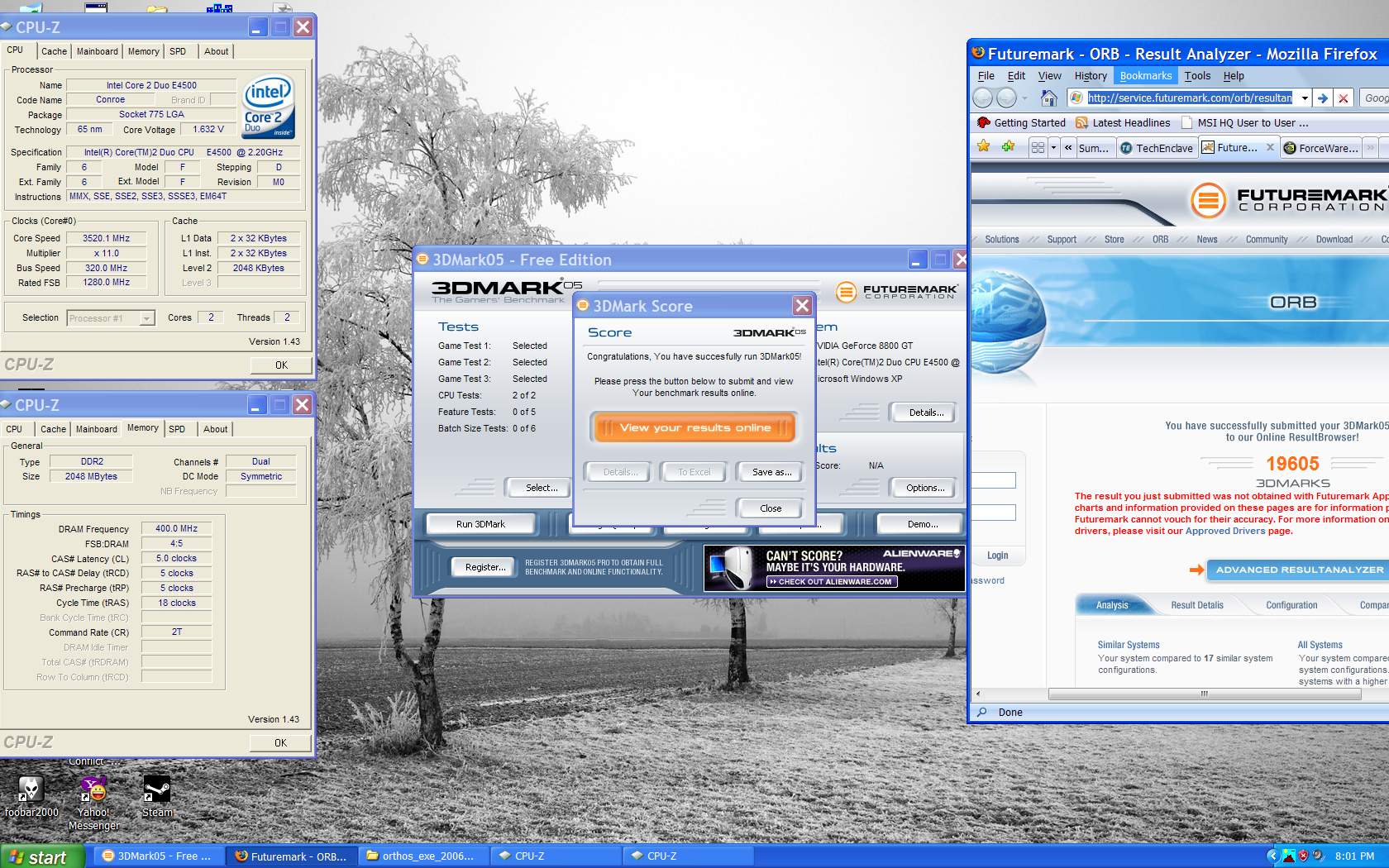This screenshot has width=1389, height=868.
Task: Click Close button in 3DMark Score dialog
Action: click(x=771, y=508)
